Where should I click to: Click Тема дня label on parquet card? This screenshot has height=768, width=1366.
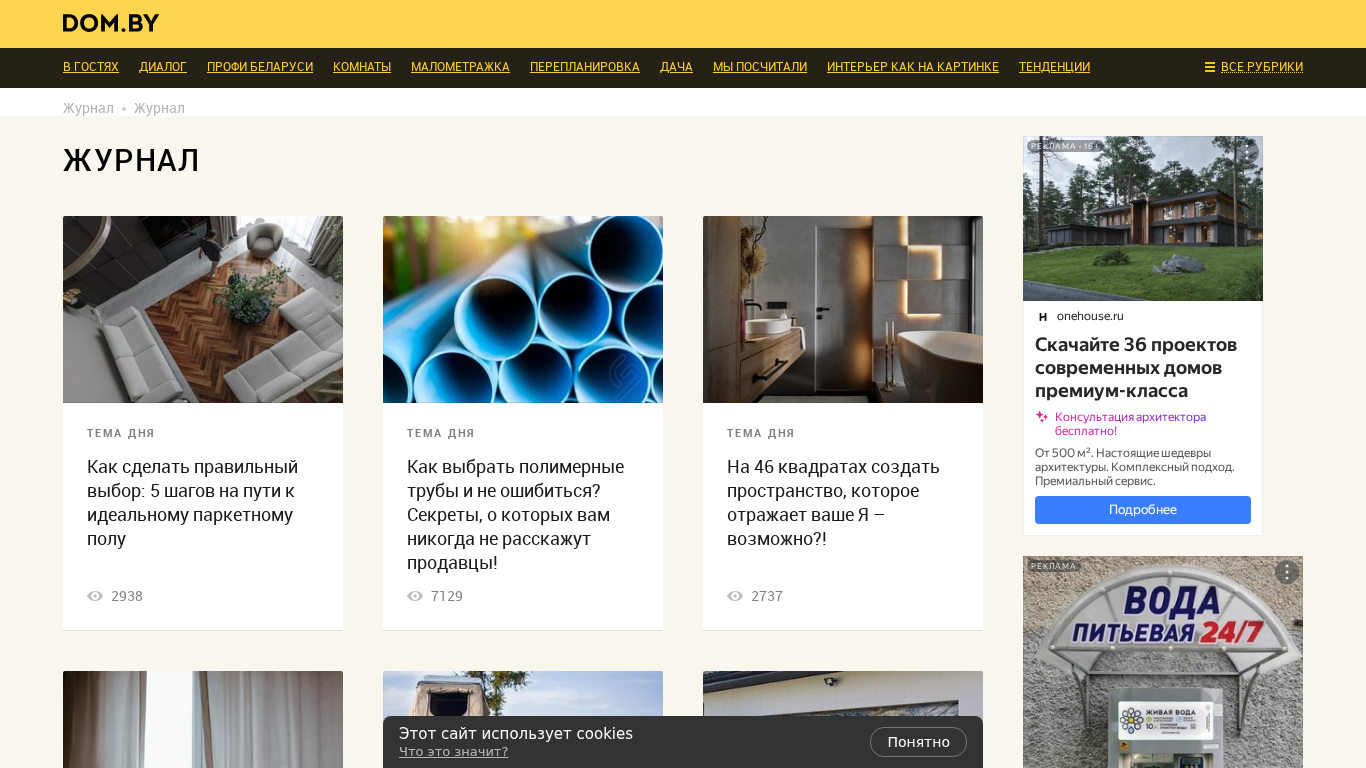[121, 434]
